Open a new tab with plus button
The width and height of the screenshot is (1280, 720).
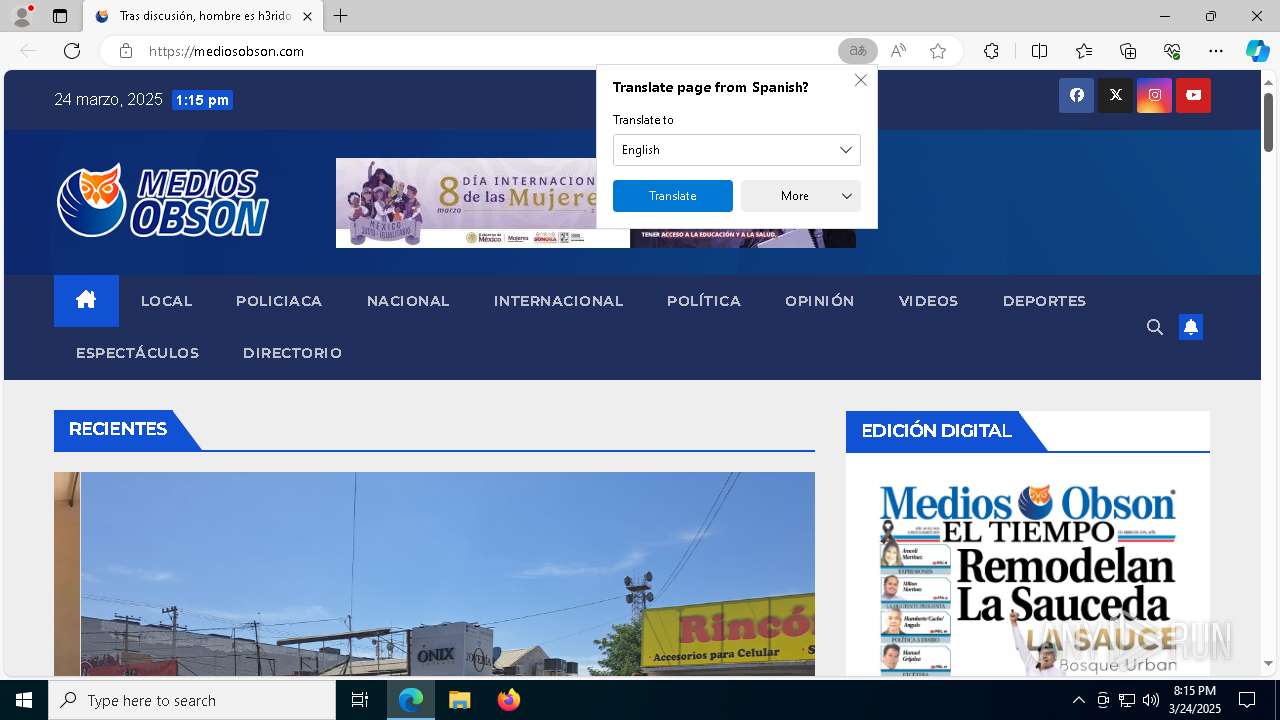click(x=340, y=16)
